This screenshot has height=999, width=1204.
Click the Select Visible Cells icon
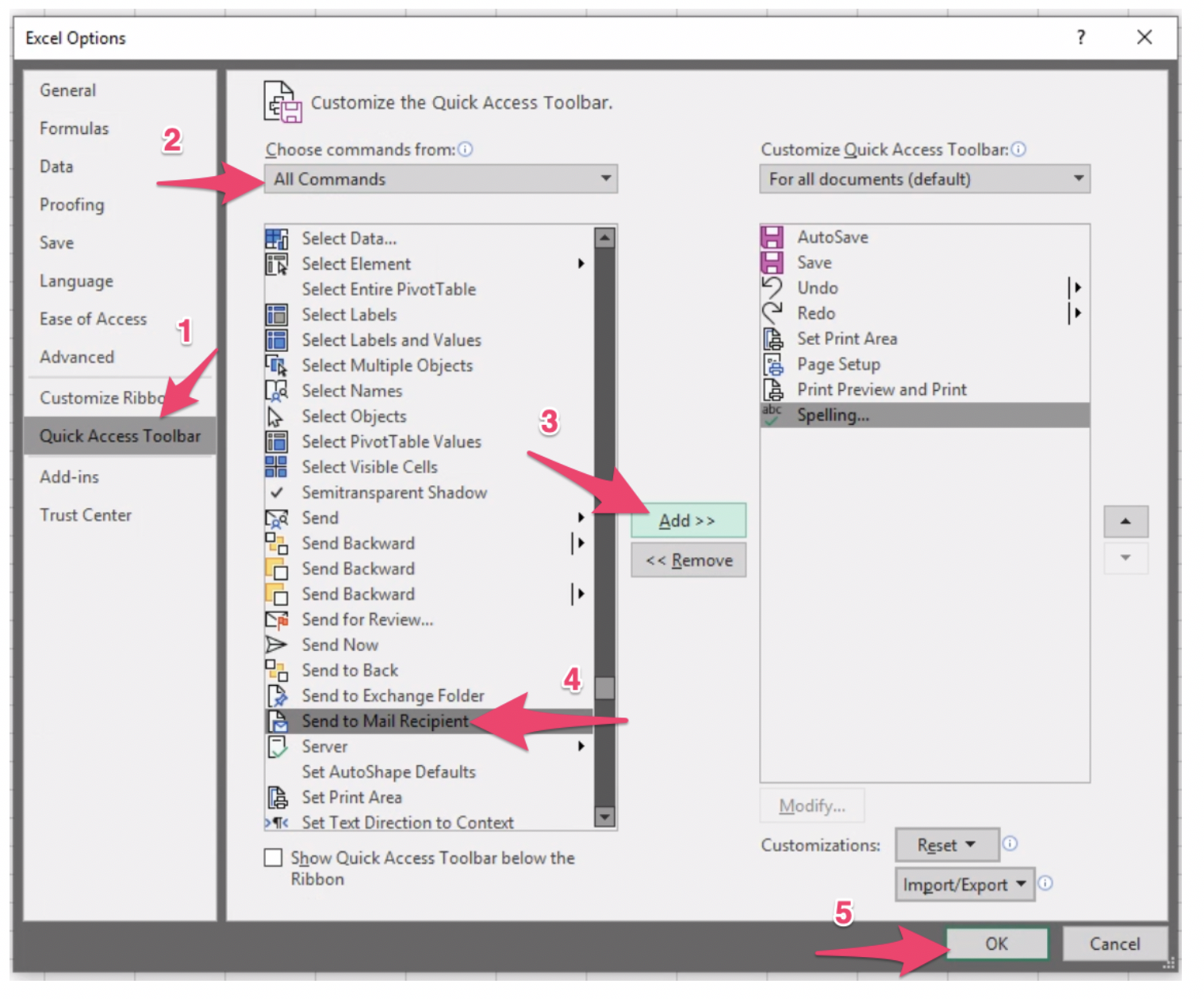276,467
